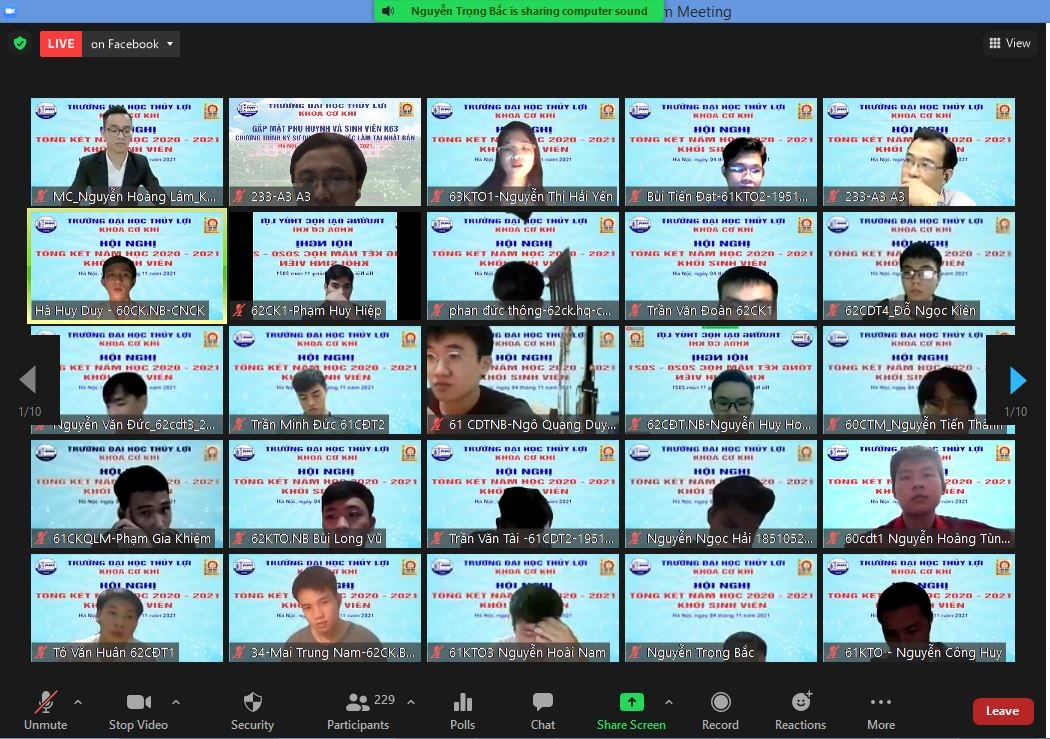The height and width of the screenshot is (739, 1050).
Task: Select Hà Huy Duy's video tile
Action: [x=126, y=266]
